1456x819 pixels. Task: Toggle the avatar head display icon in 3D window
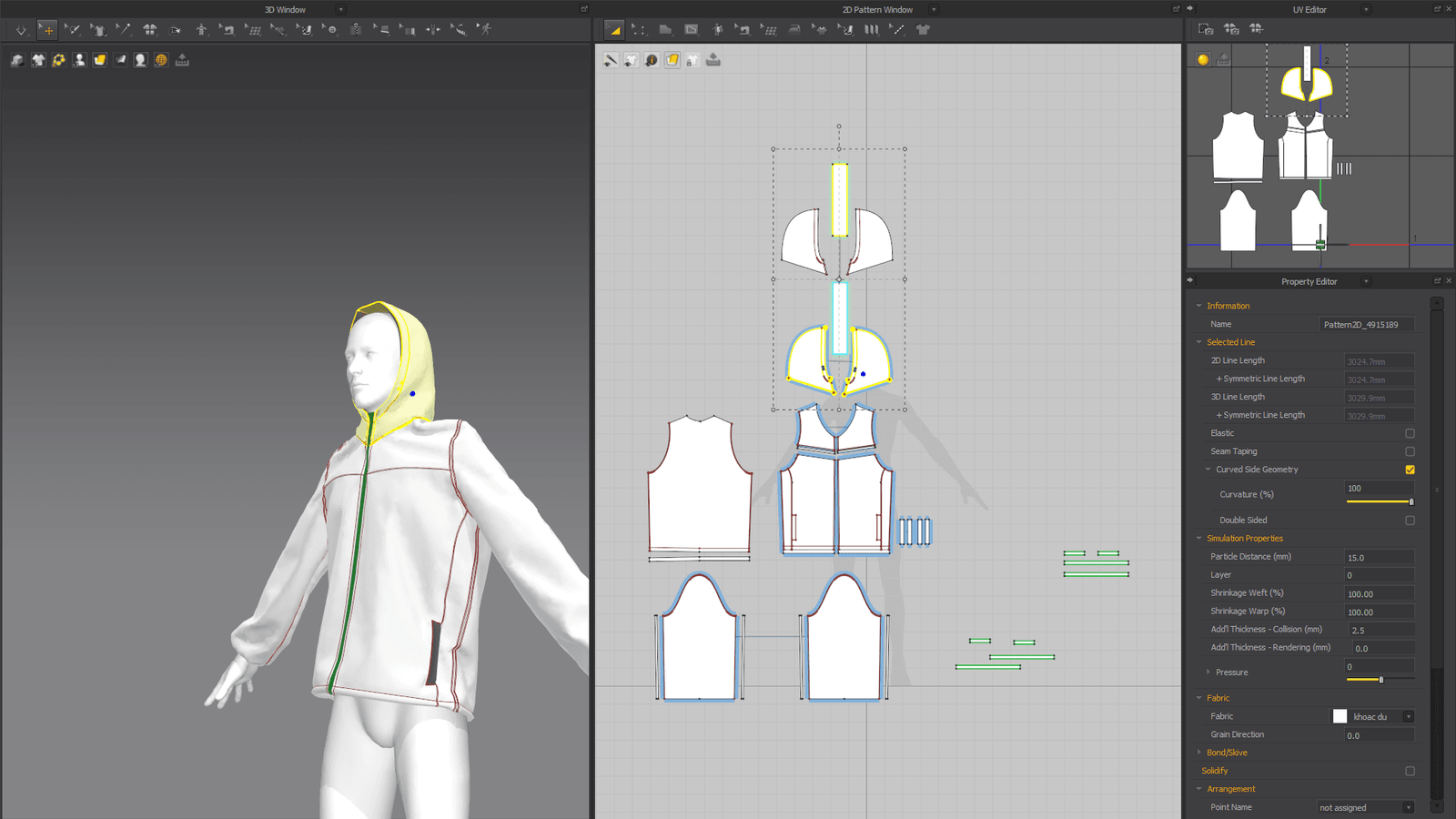click(x=140, y=60)
